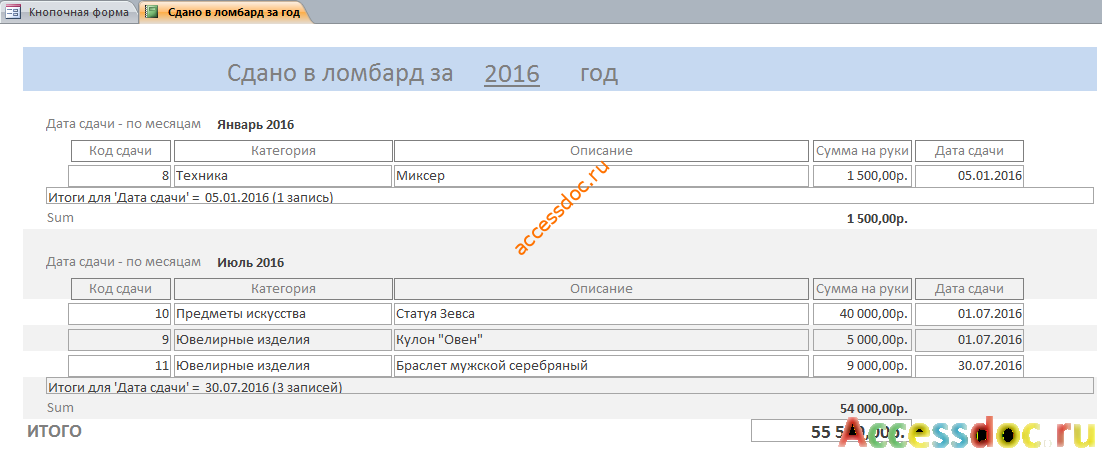Click the Код сдачи cell with value 10
This screenshot has width=1102, height=454.
[x=119, y=313]
